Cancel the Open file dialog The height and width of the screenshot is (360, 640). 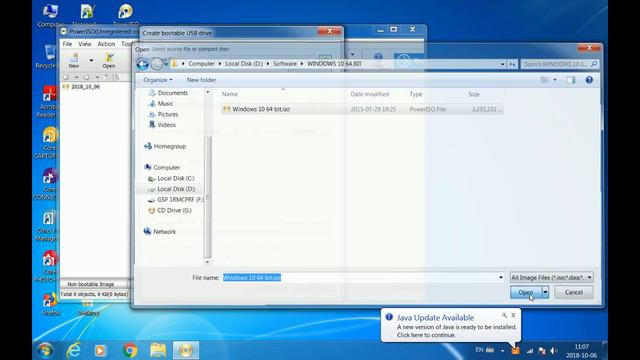tap(573, 292)
